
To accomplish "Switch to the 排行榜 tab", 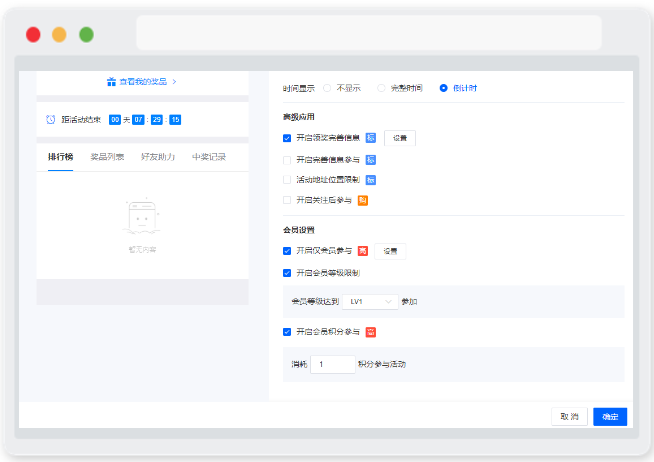I will [x=60, y=157].
